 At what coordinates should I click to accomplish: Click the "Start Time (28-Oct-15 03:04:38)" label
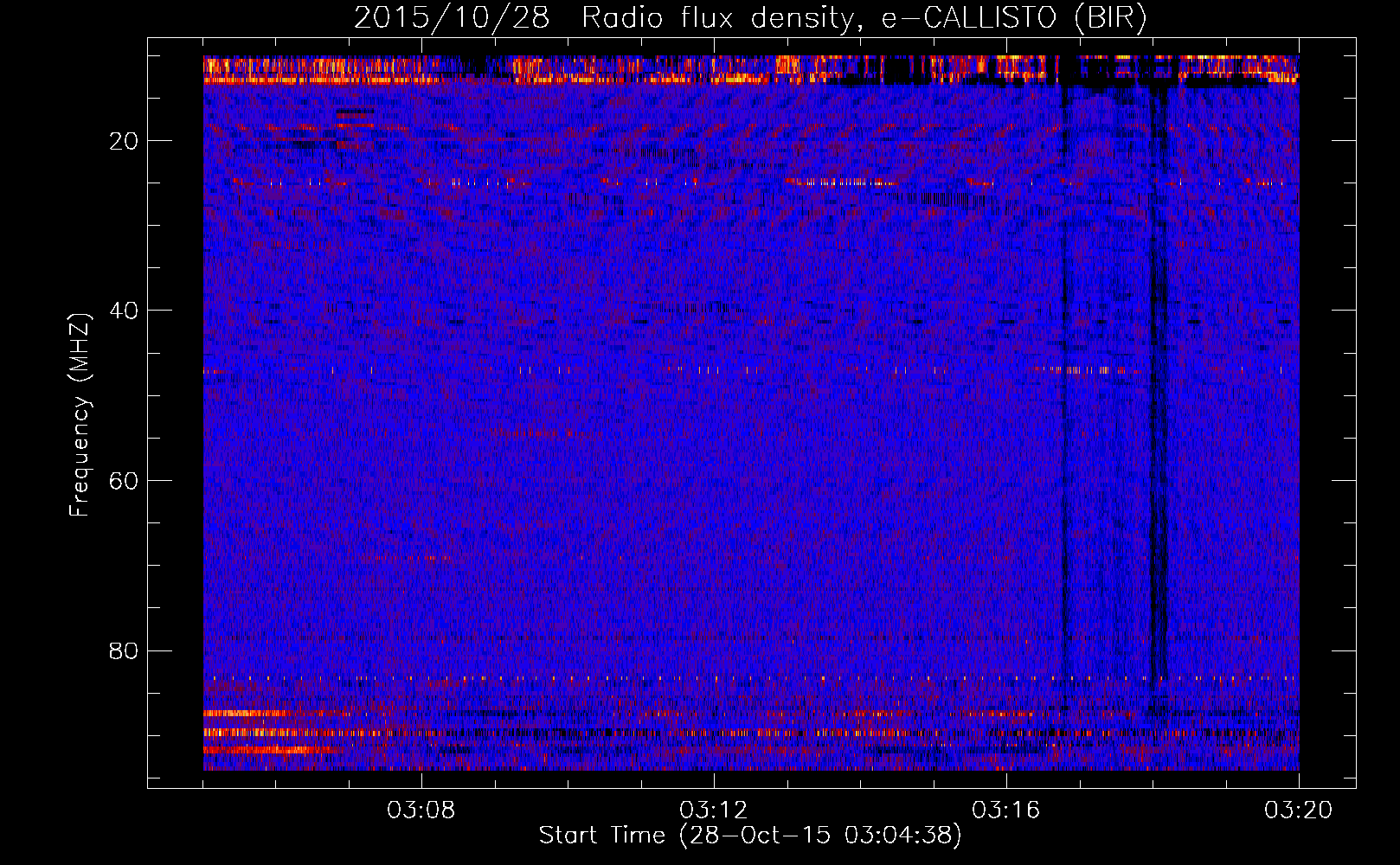pyautogui.click(x=750, y=836)
